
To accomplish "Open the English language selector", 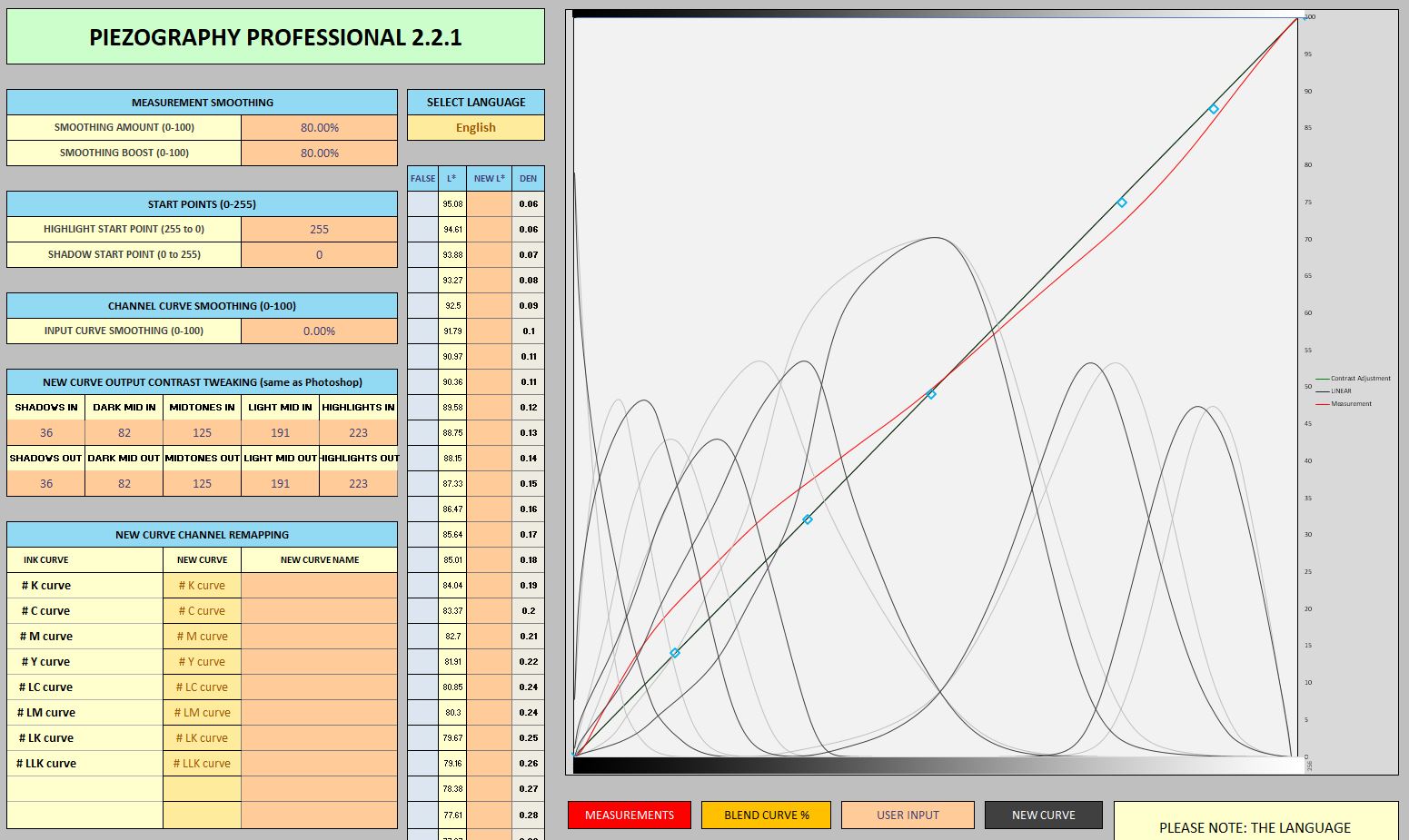I will click(476, 128).
